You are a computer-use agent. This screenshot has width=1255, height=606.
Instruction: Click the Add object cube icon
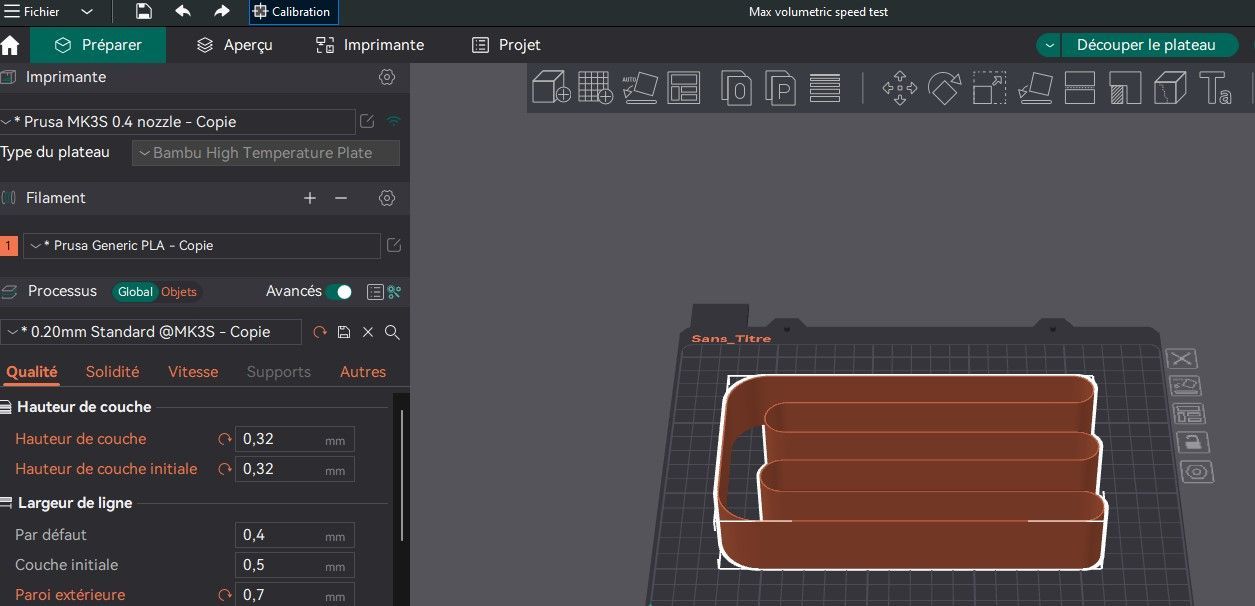551,88
